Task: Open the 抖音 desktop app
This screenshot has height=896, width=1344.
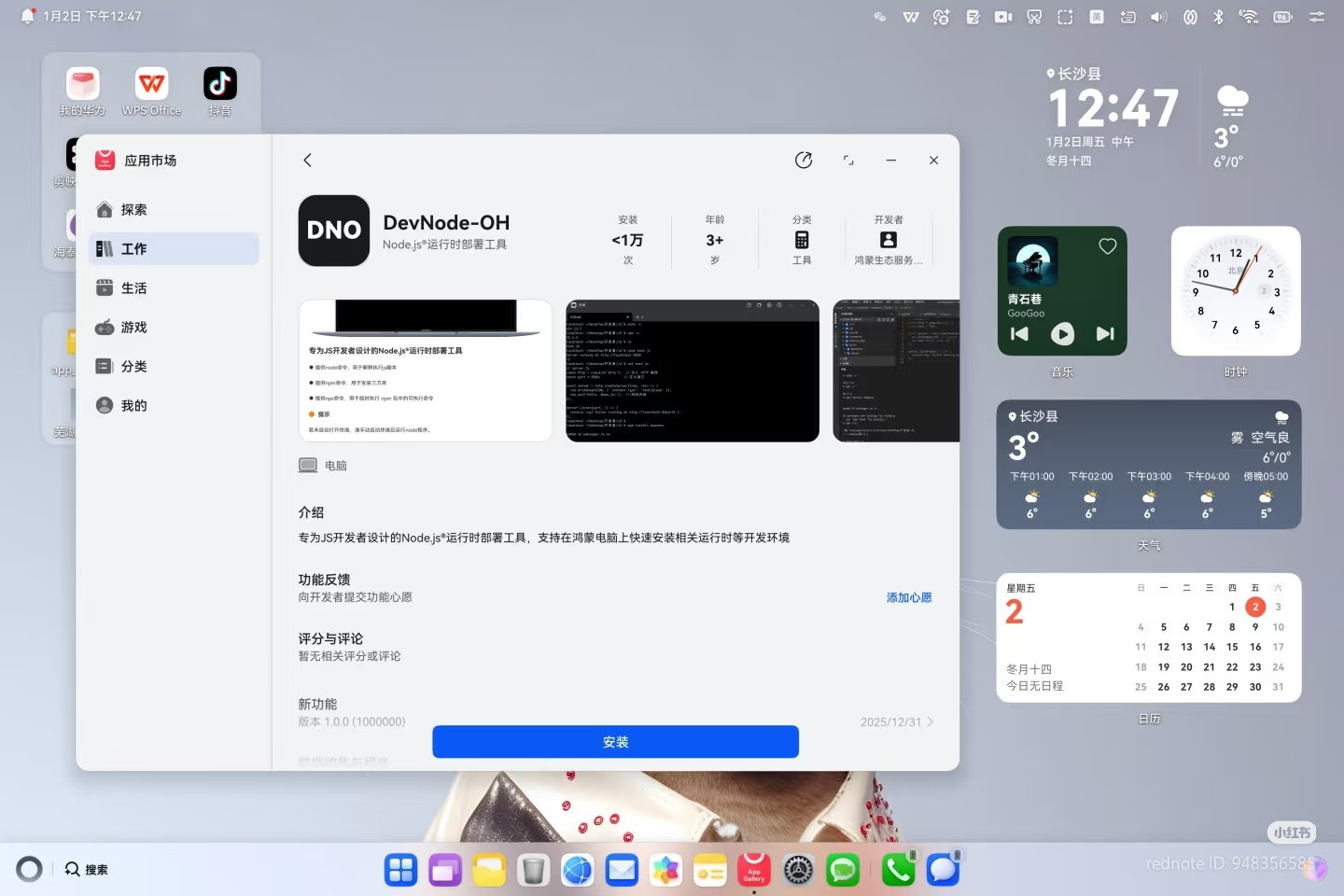Action: tap(220, 91)
